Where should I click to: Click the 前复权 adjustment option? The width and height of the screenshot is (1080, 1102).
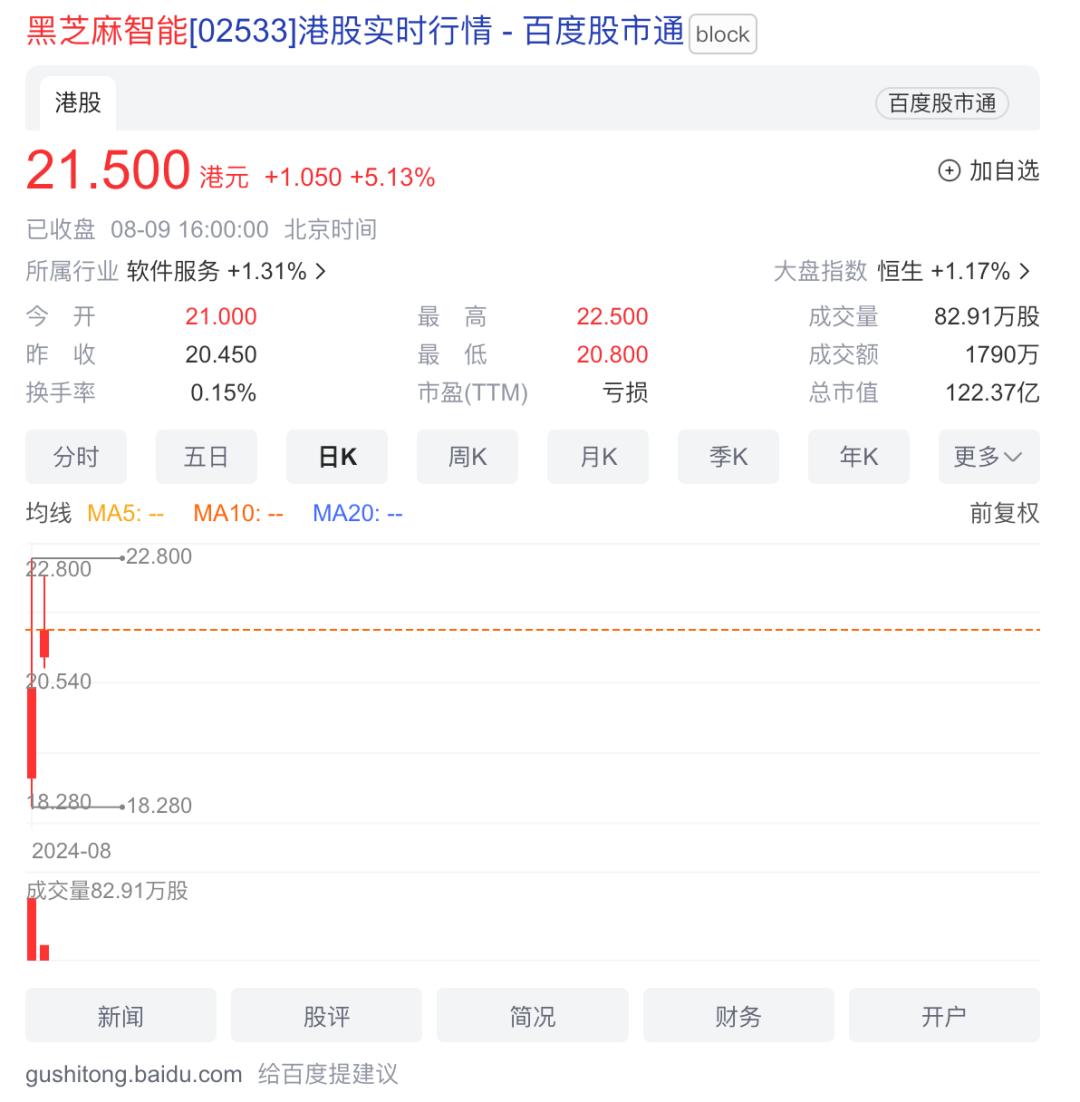(1004, 513)
